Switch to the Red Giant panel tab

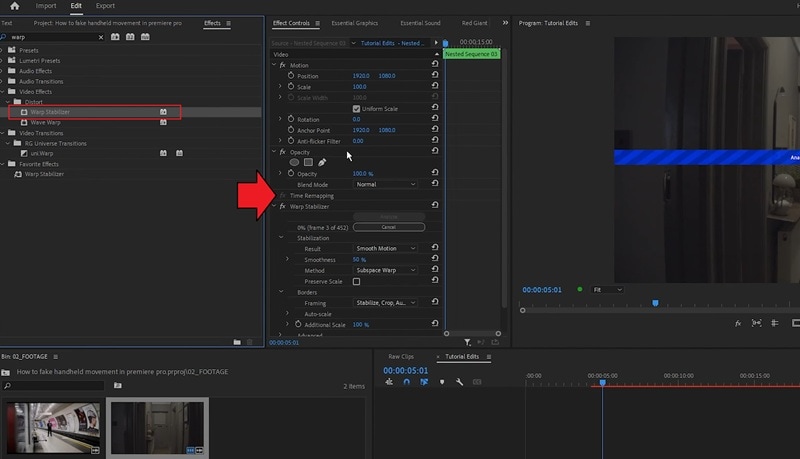(x=474, y=23)
